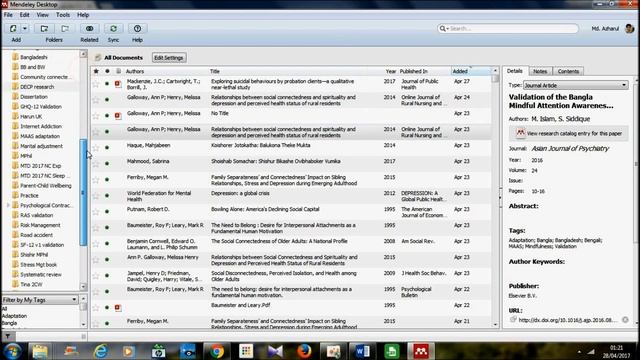This screenshot has width=640, height=360.
Task: Toggle favorite star for Mackenzie row
Action: click(96, 84)
